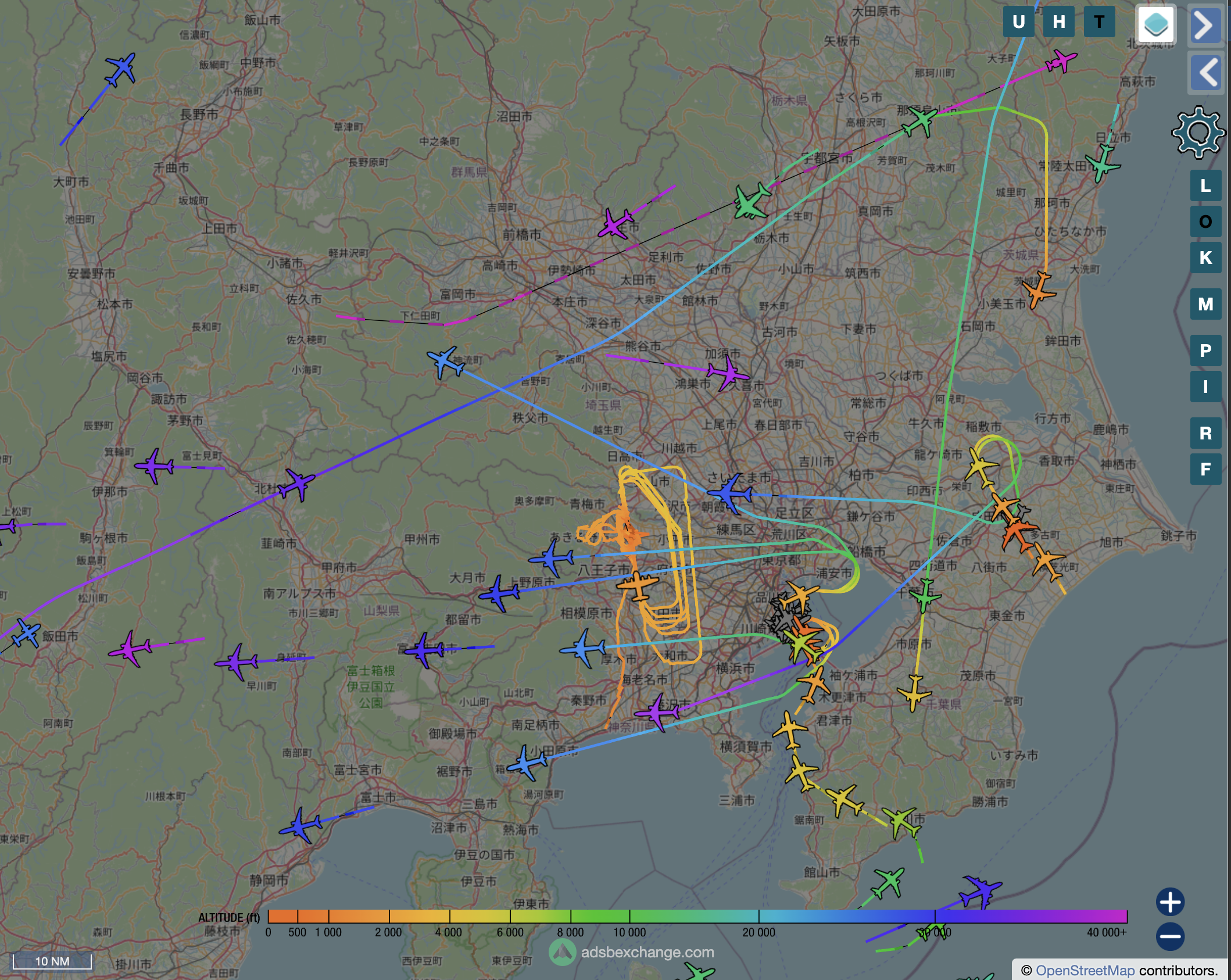This screenshot has width=1231, height=980.
Task: Select blue aircraft near 信濃町 at top left
Action: coord(121,69)
